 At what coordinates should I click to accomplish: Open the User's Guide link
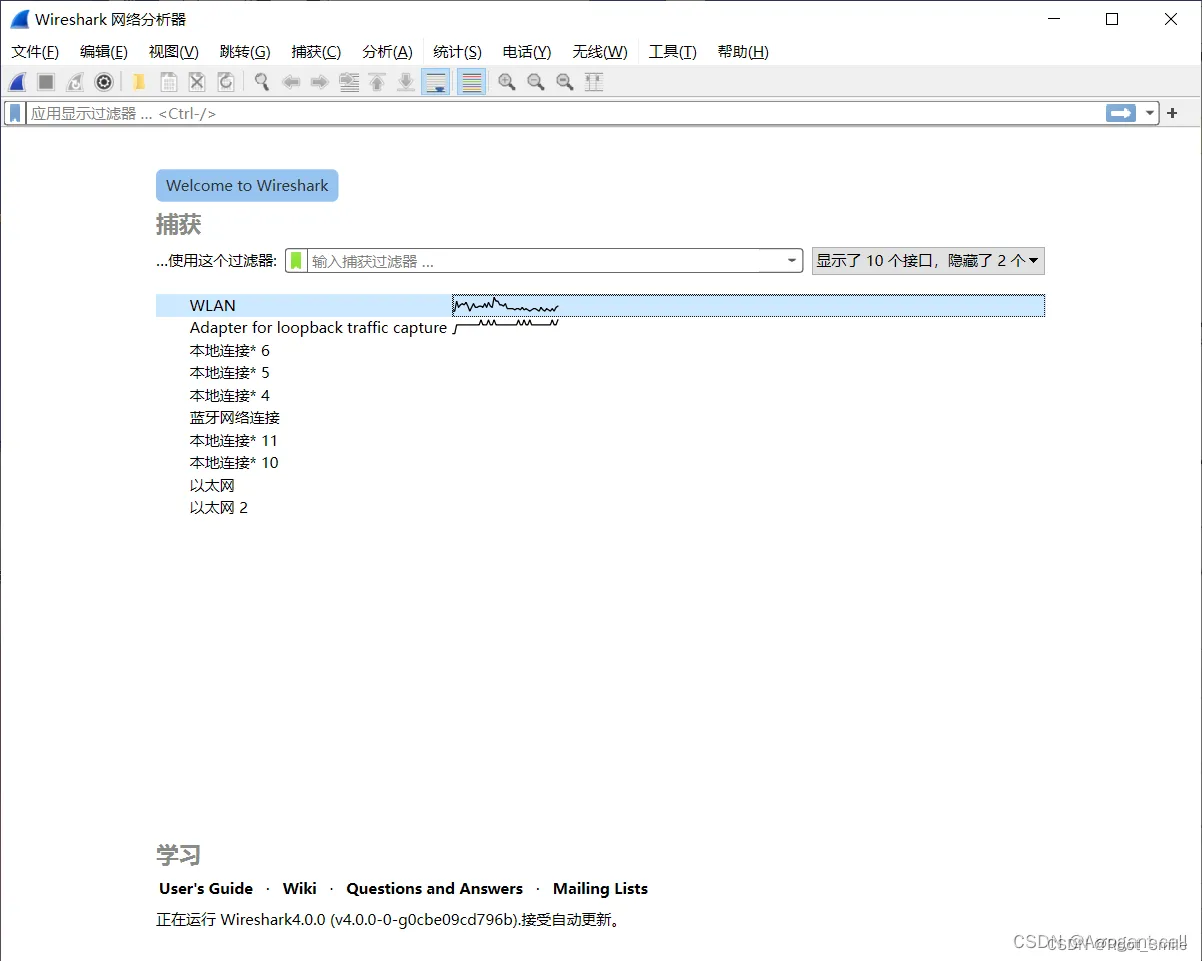tap(206, 888)
